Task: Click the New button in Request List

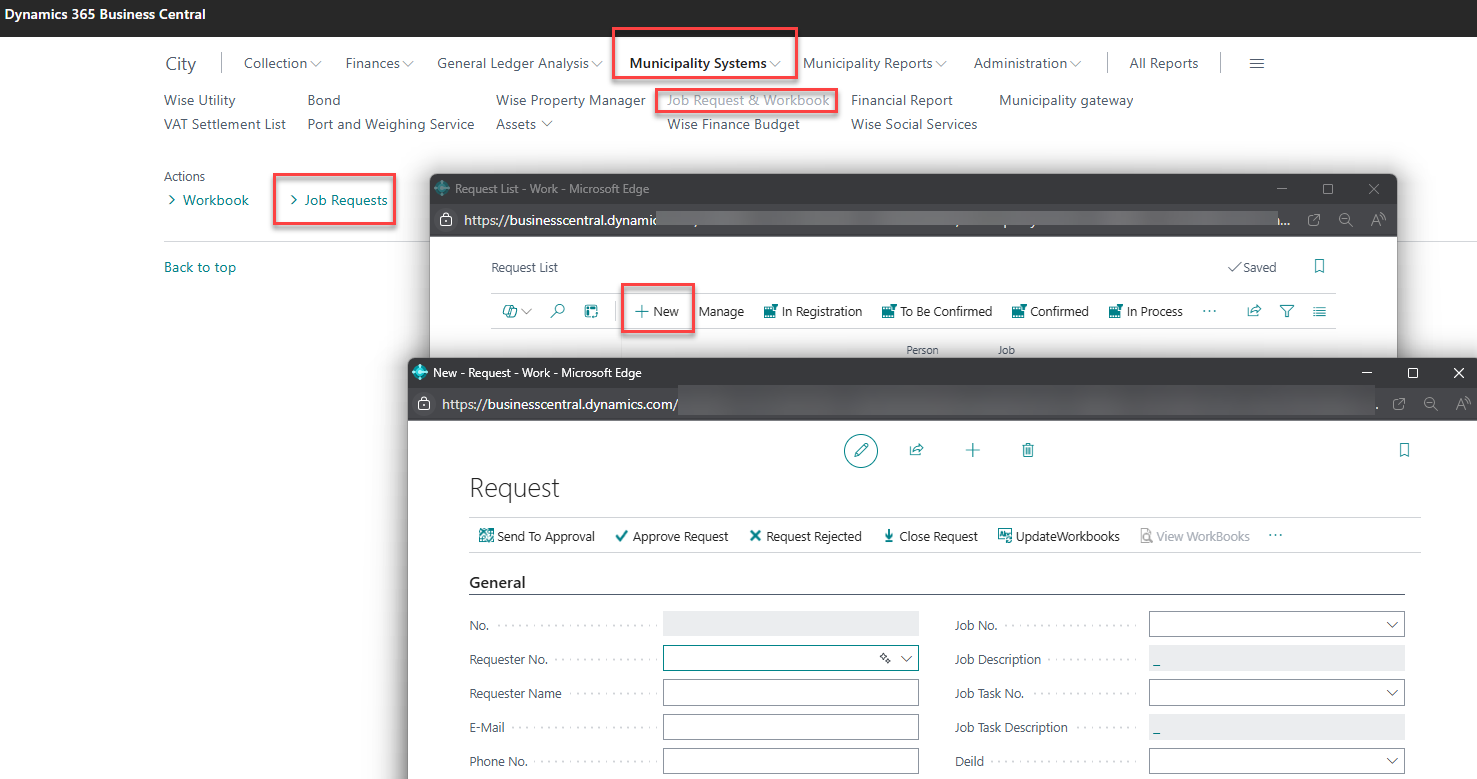Action: (657, 311)
